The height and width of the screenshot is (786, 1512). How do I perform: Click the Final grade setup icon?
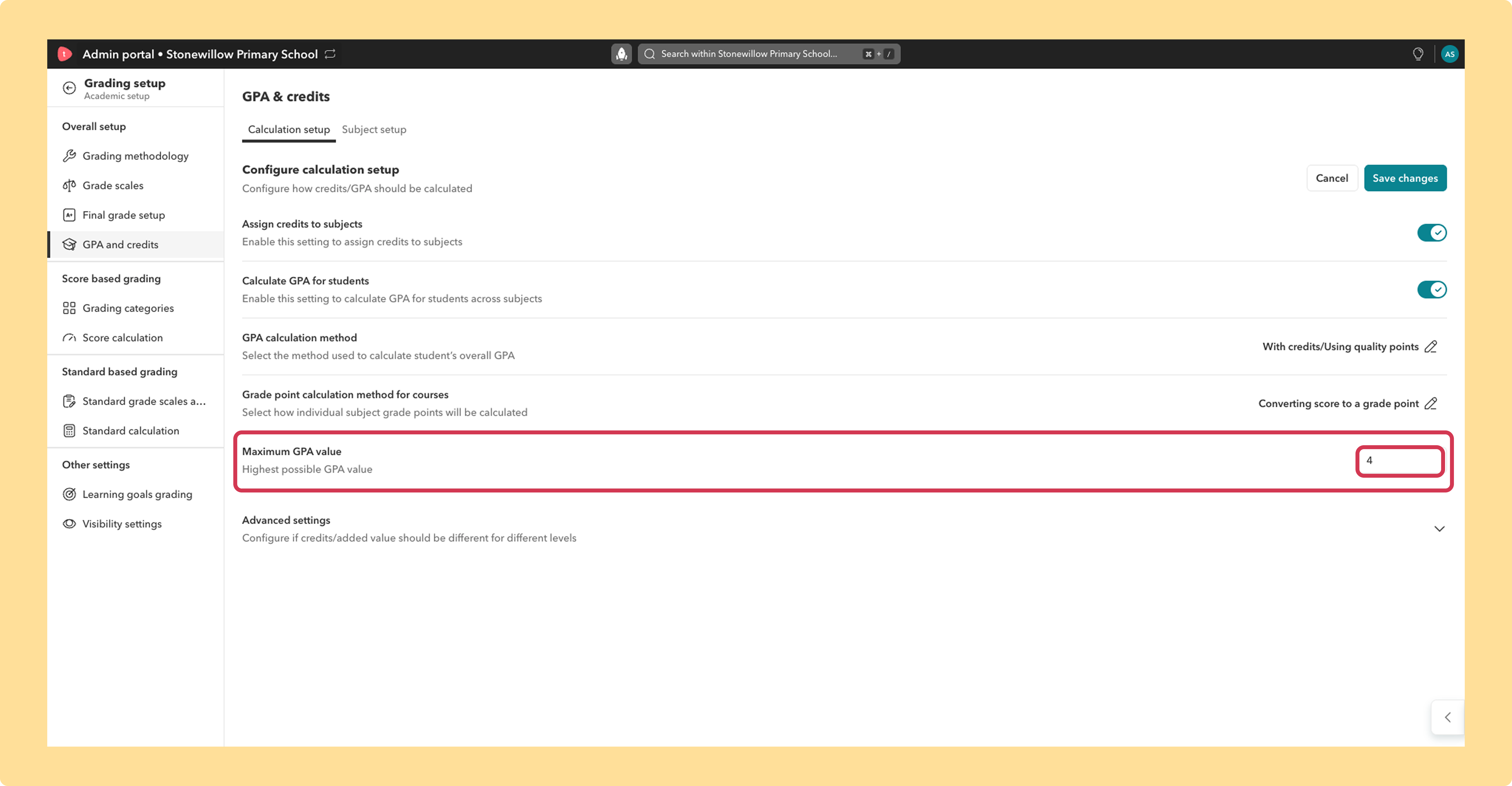(x=69, y=215)
